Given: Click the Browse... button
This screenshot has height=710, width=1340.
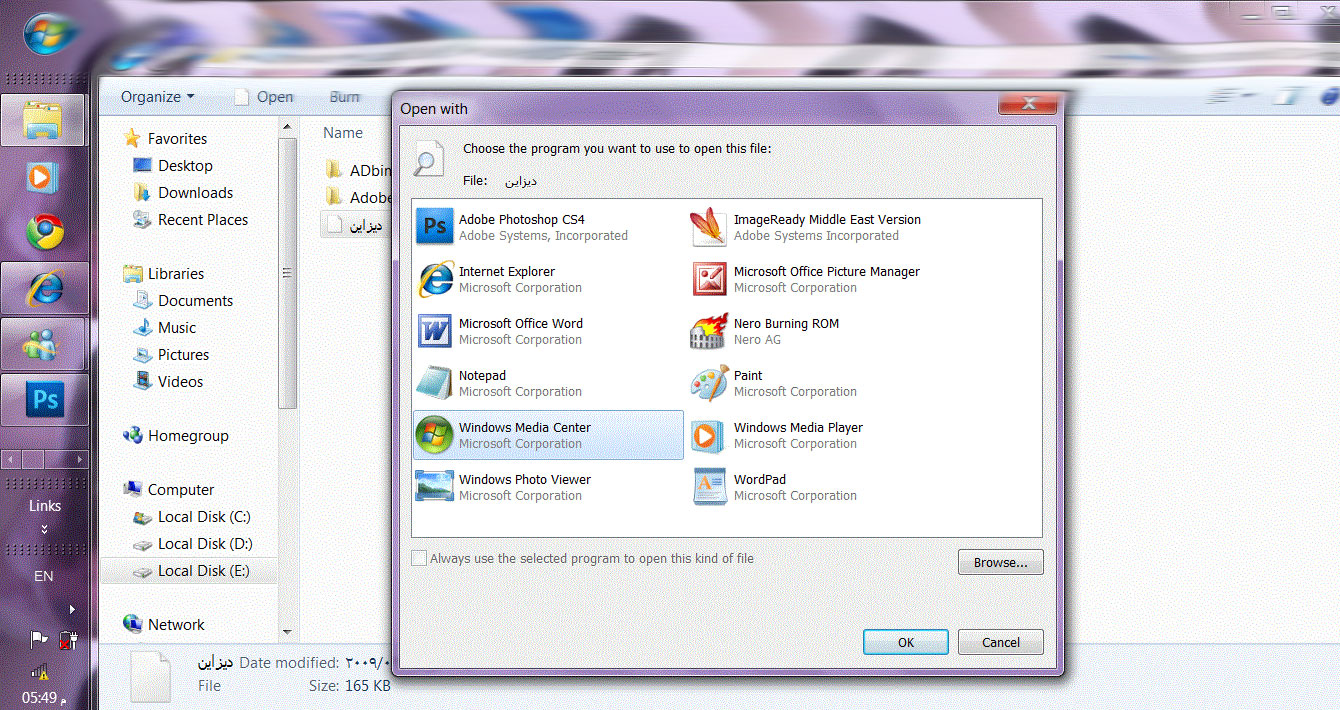Looking at the screenshot, I should point(1000,562).
